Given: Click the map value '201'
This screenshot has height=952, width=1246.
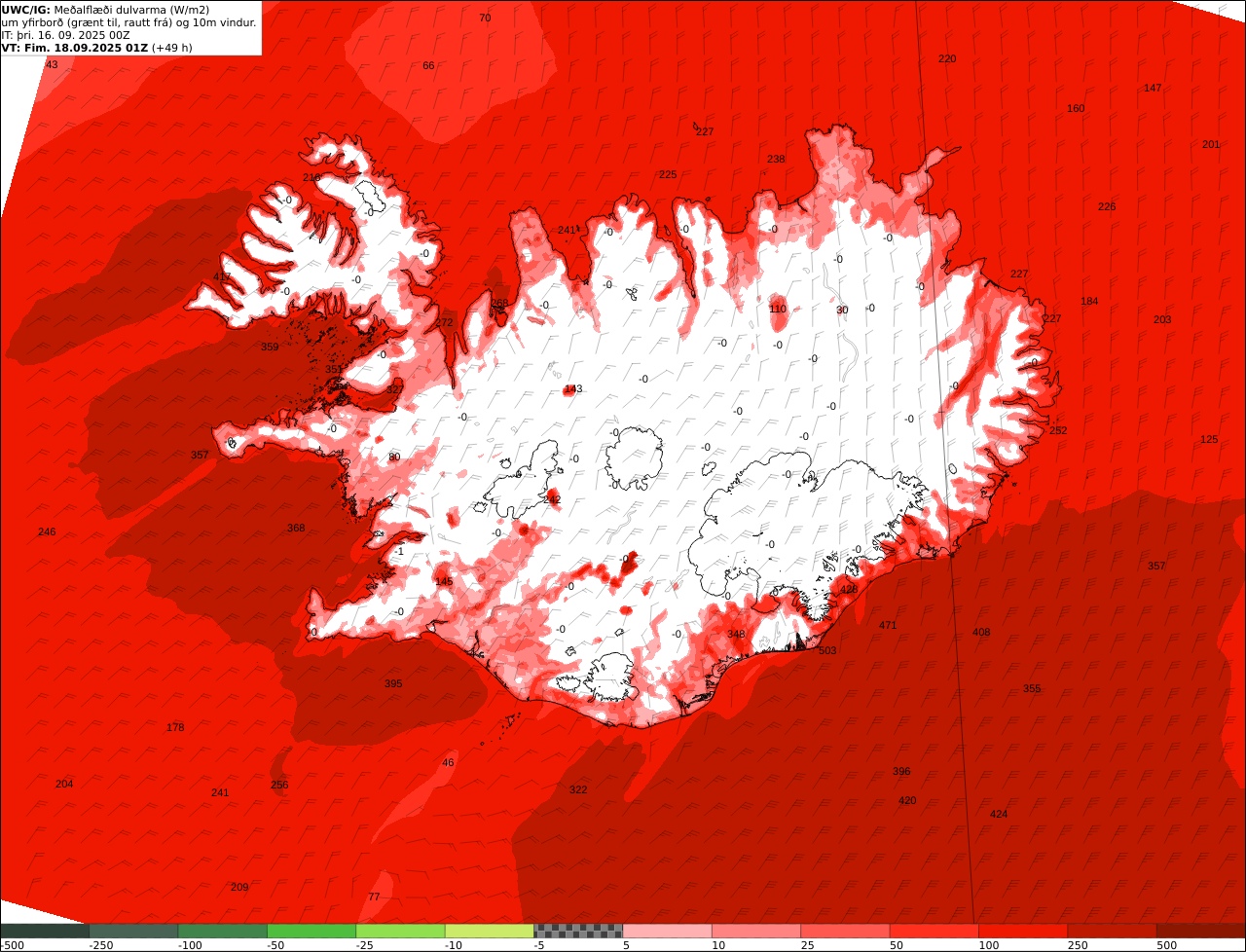Looking at the screenshot, I should [x=1211, y=144].
